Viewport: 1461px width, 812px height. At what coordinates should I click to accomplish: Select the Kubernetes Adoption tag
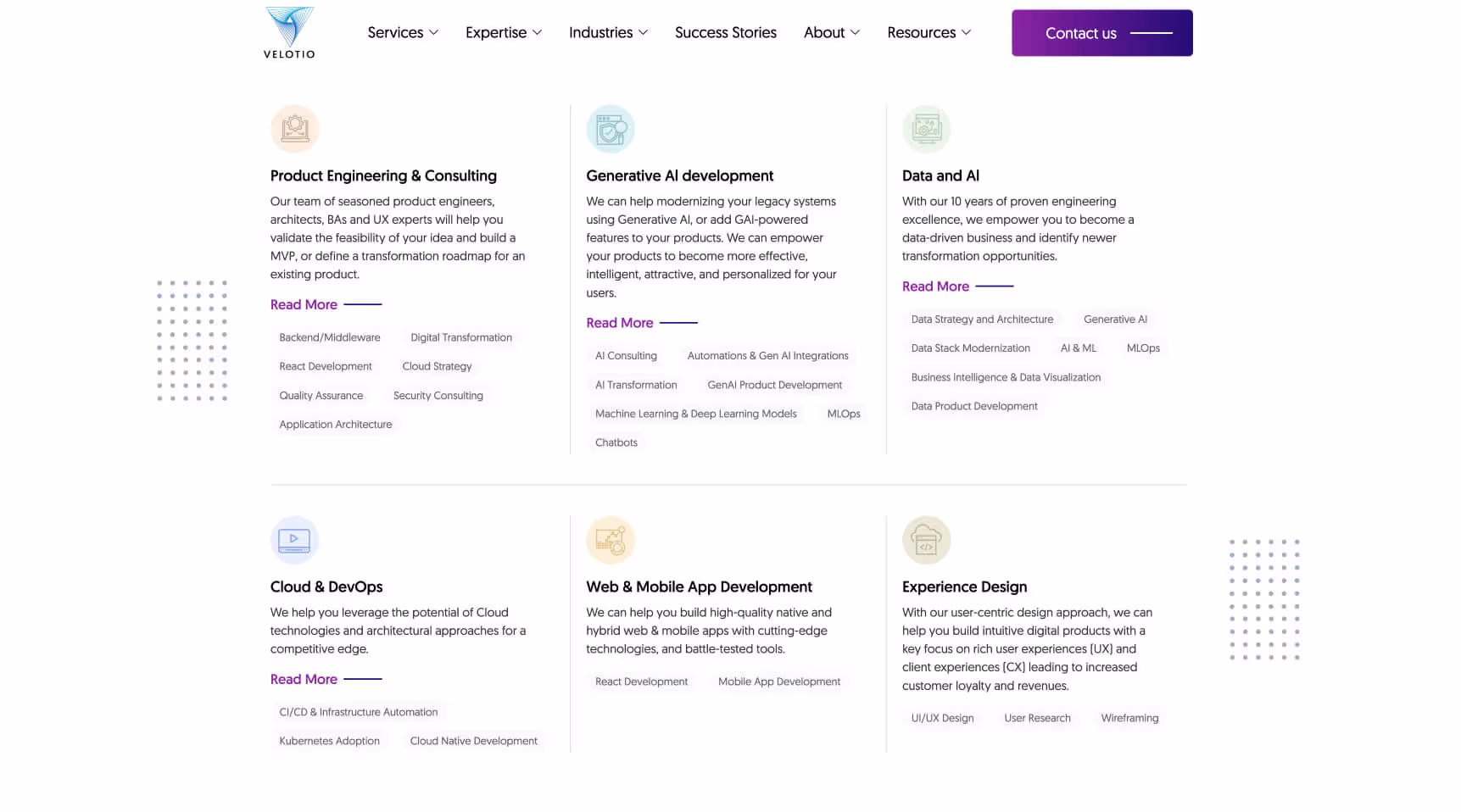pyautogui.click(x=330, y=741)
